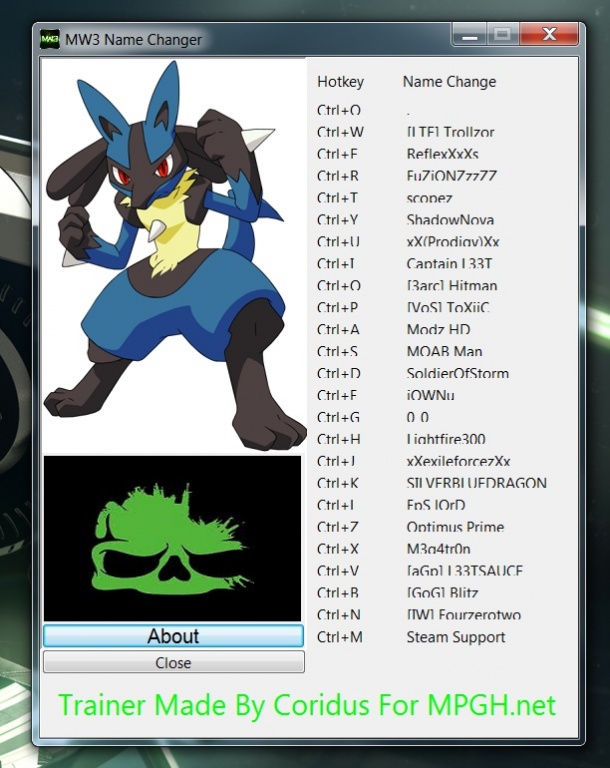Click the Ctrl+T hotkey label
This screenshot has width=610, height=768.
(337, 198)
